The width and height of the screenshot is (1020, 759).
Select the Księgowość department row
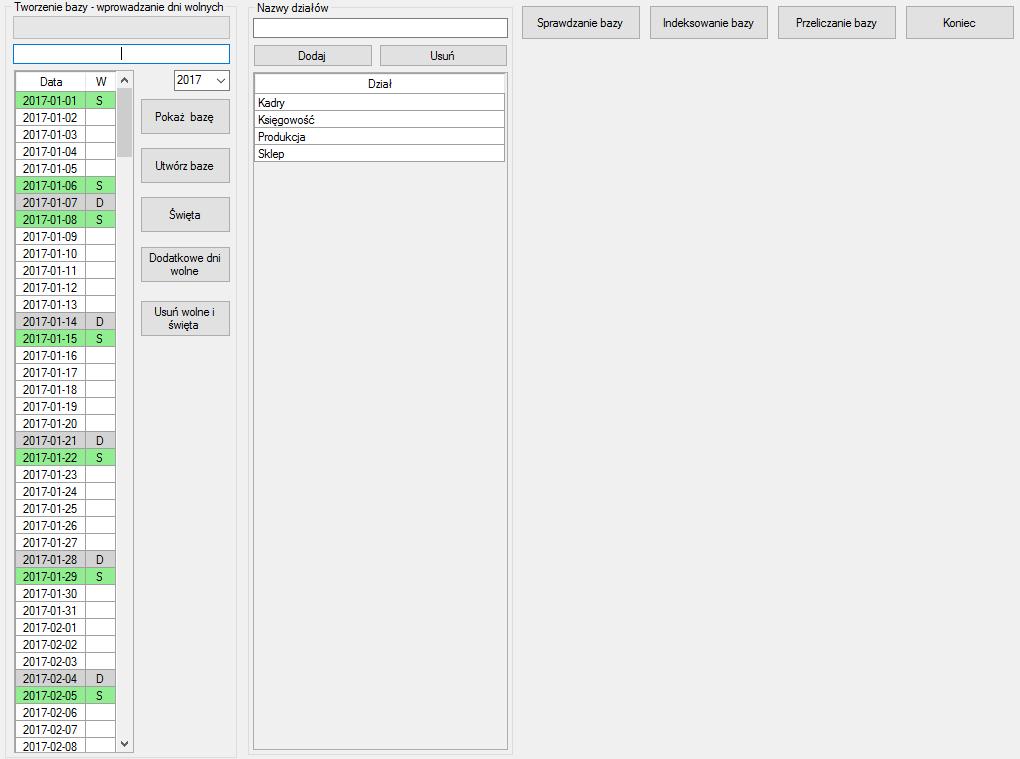pyautogui.click(x=379, y=120)
